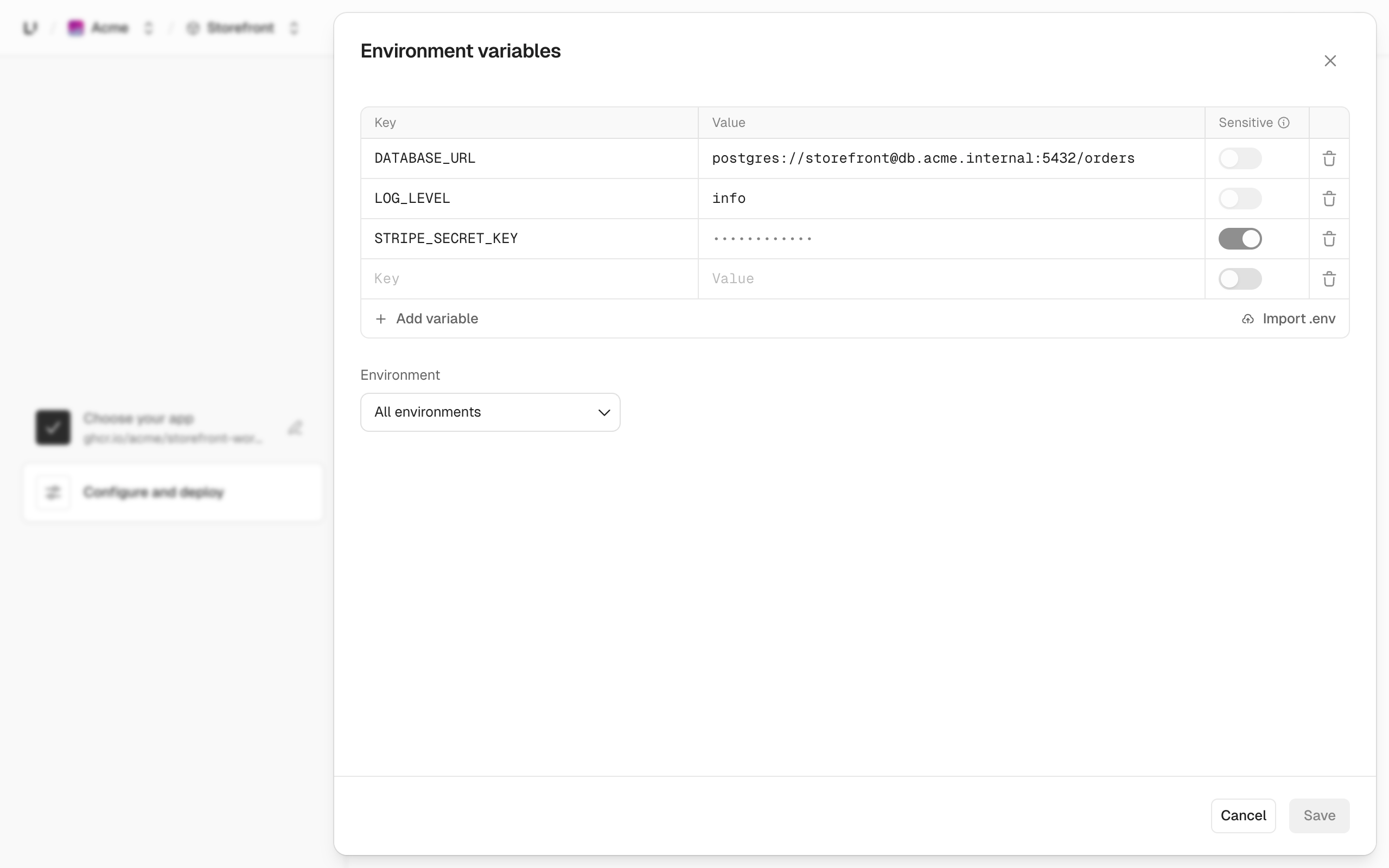Open the Storefront project switcher chevrons

tap(294, 28)
